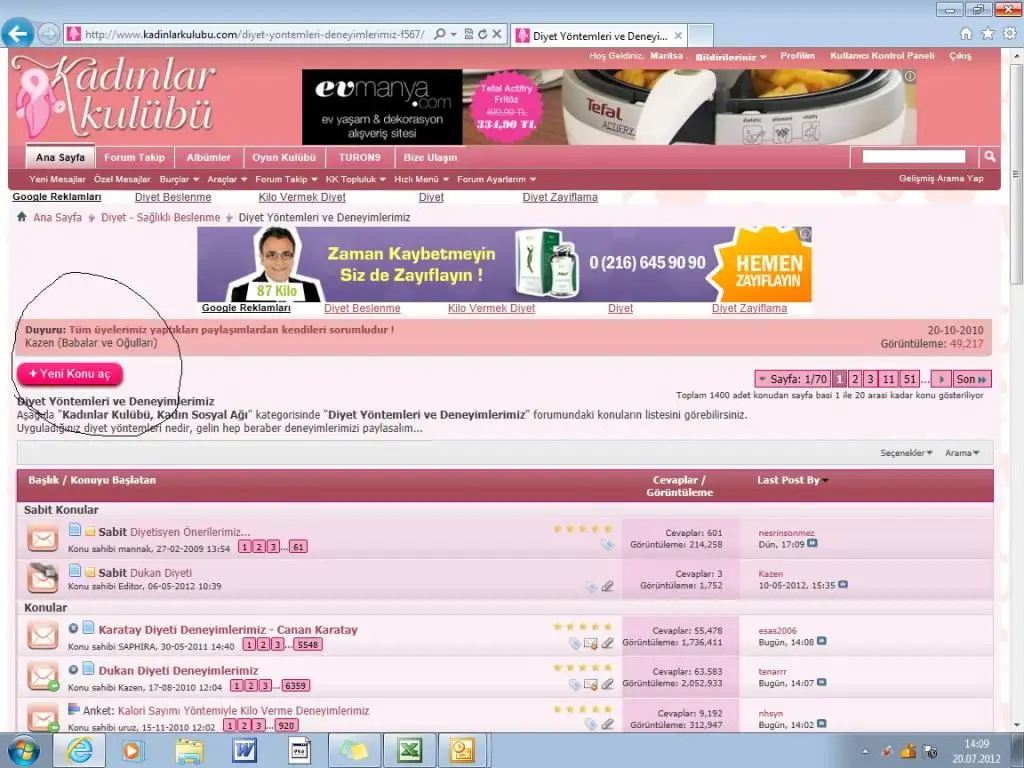Screen dimensions: 1024x768
Task: Go to next page arrow in pagination
Action: point(941,379)
